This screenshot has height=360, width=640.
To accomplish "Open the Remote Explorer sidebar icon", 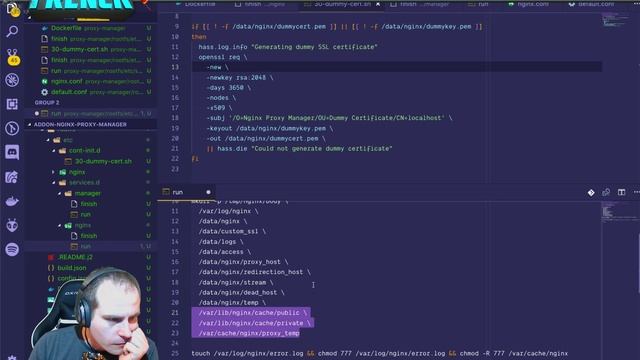I will [12, 177].
